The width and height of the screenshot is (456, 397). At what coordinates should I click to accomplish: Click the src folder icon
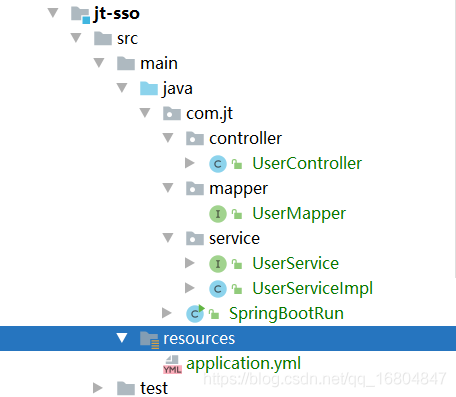[103, 38]
